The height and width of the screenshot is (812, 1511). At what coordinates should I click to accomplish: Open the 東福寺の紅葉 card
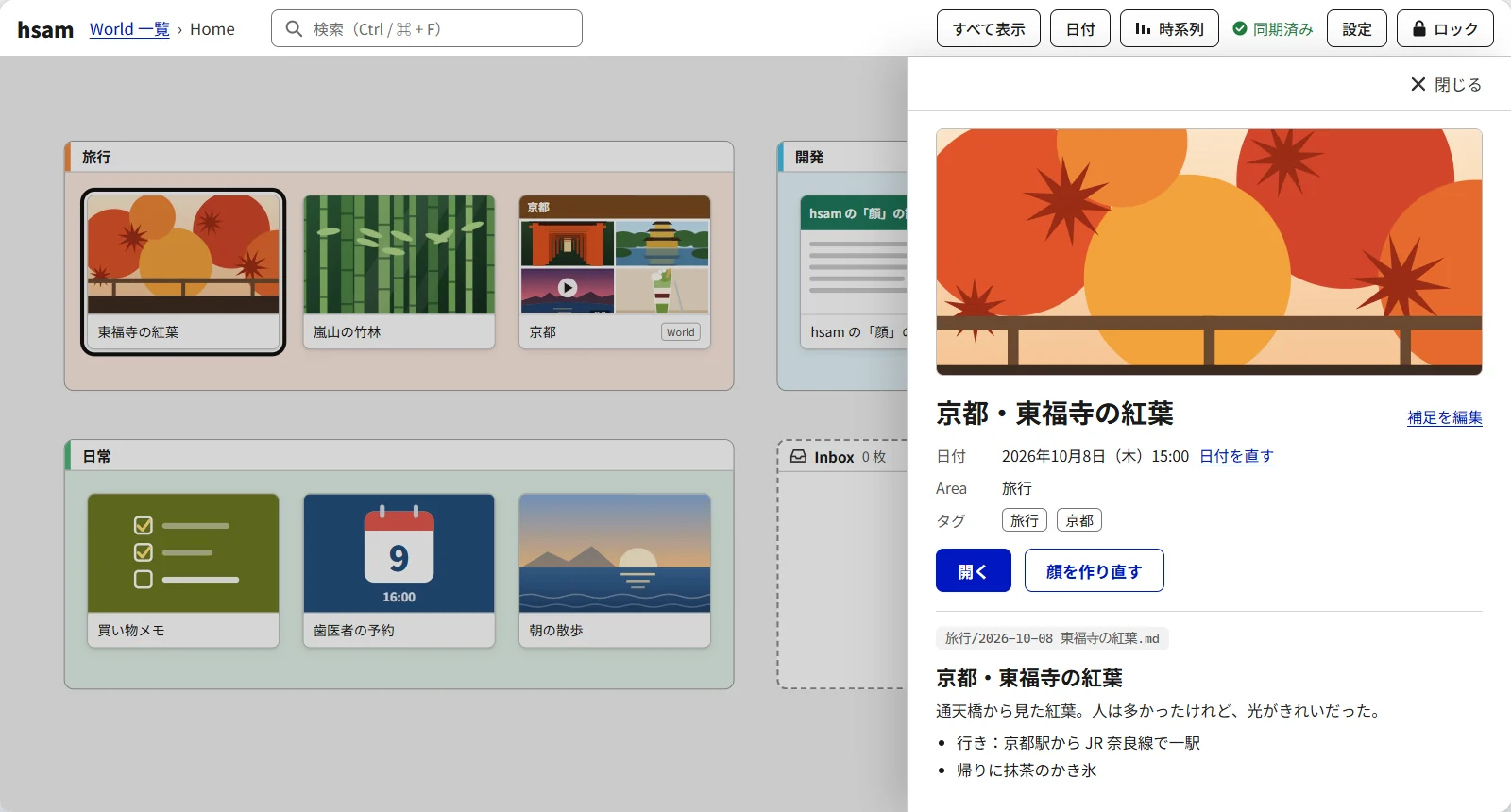(183, 272)
